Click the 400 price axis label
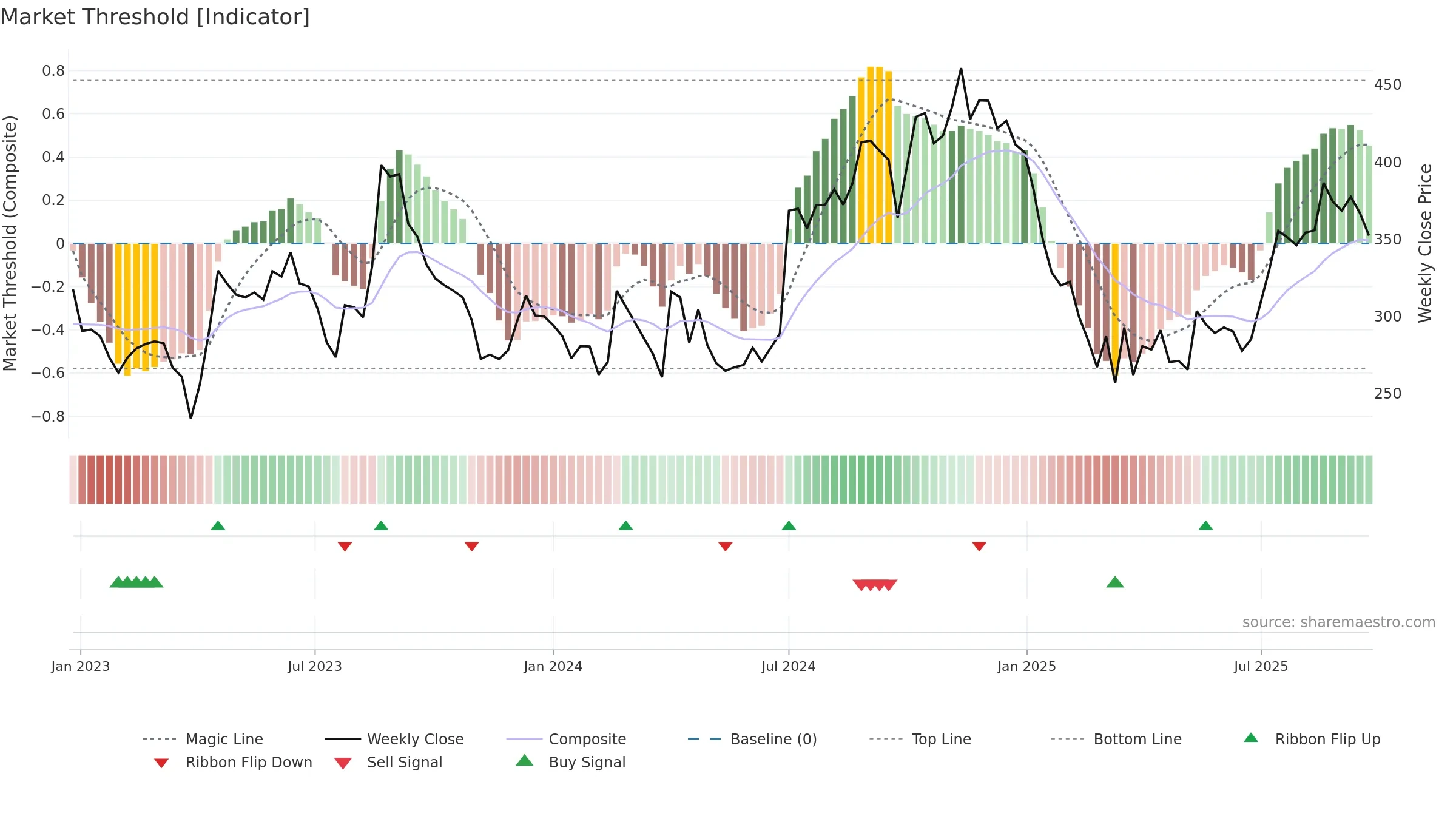Viewport: 1456px width, 819px height. (1388, 162)
